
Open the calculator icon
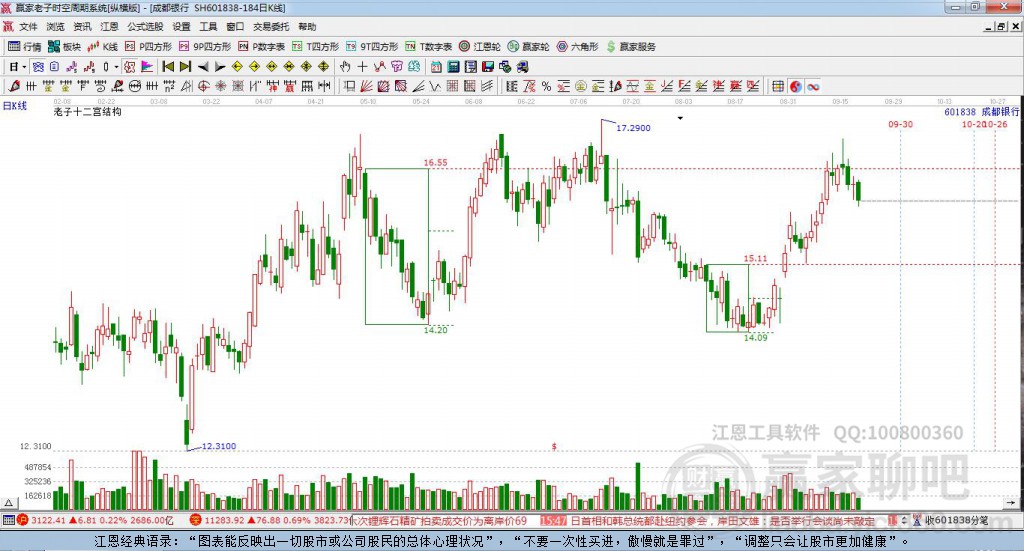point(453,67)
